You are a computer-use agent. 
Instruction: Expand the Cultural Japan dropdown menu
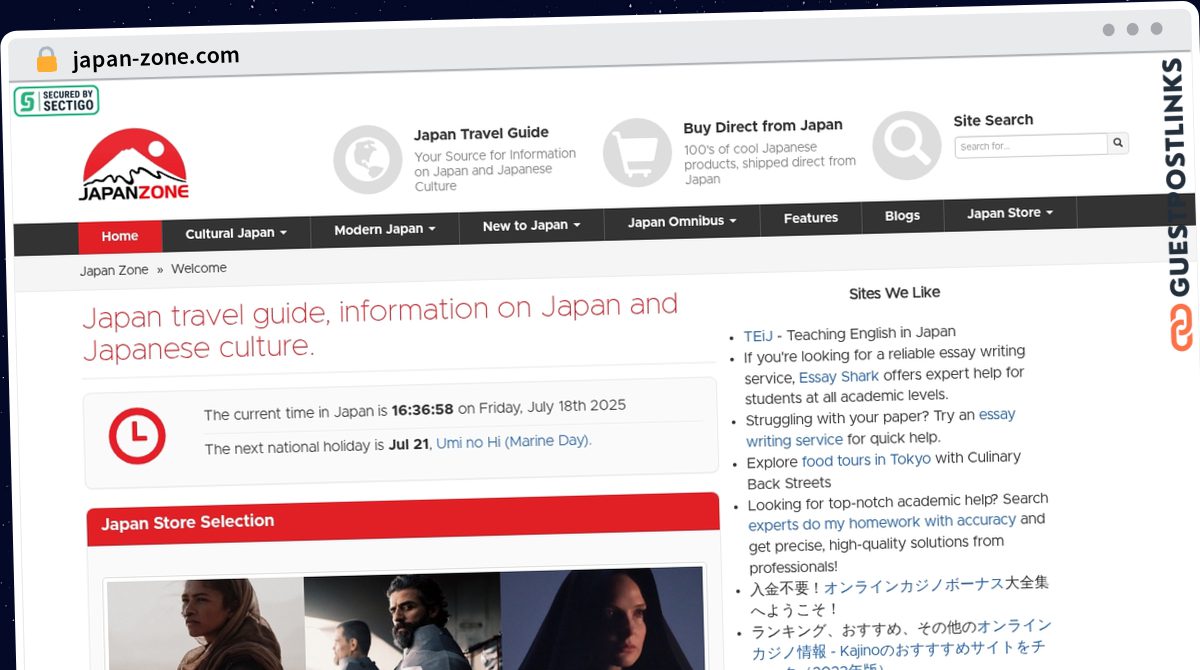click(236, 233)
